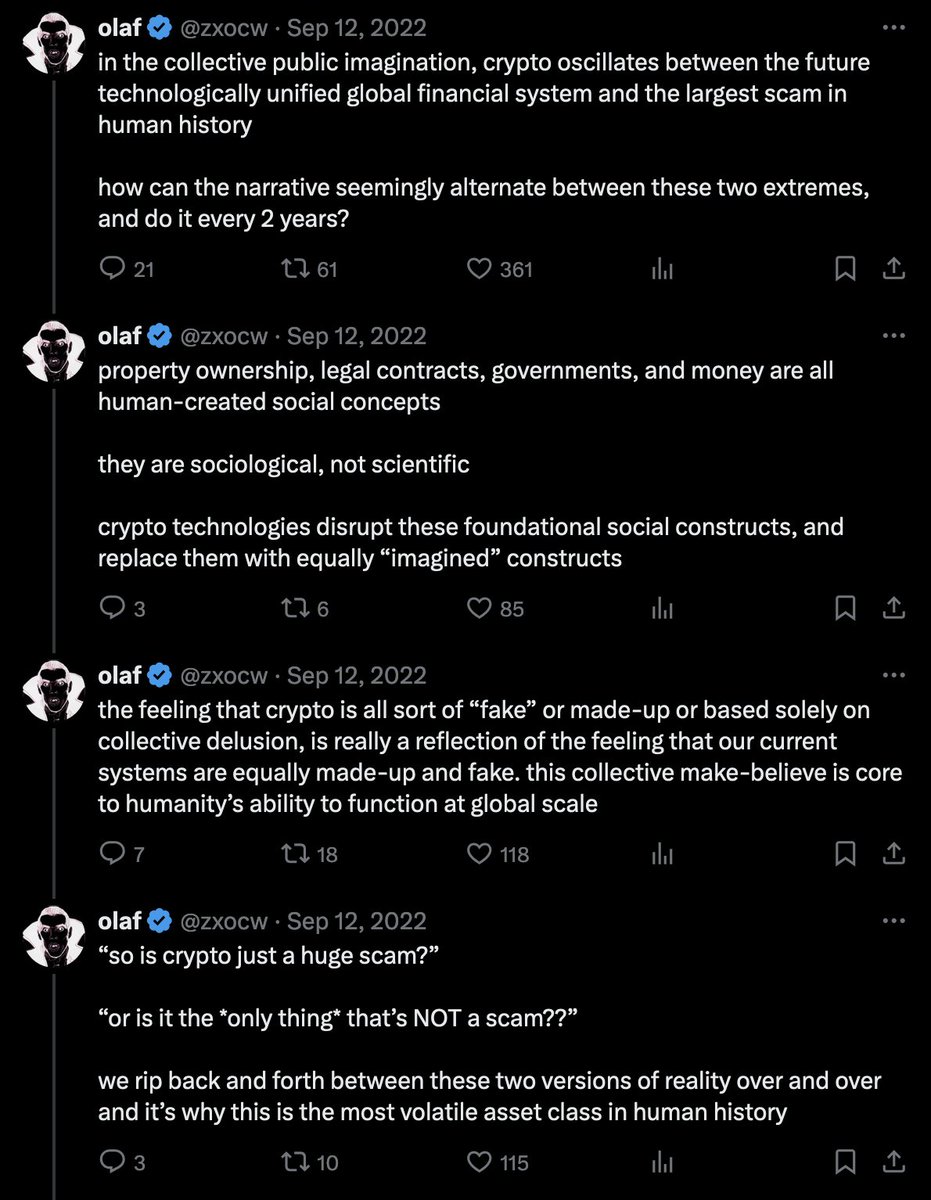Share the tweet with 115 likes

895,1162
